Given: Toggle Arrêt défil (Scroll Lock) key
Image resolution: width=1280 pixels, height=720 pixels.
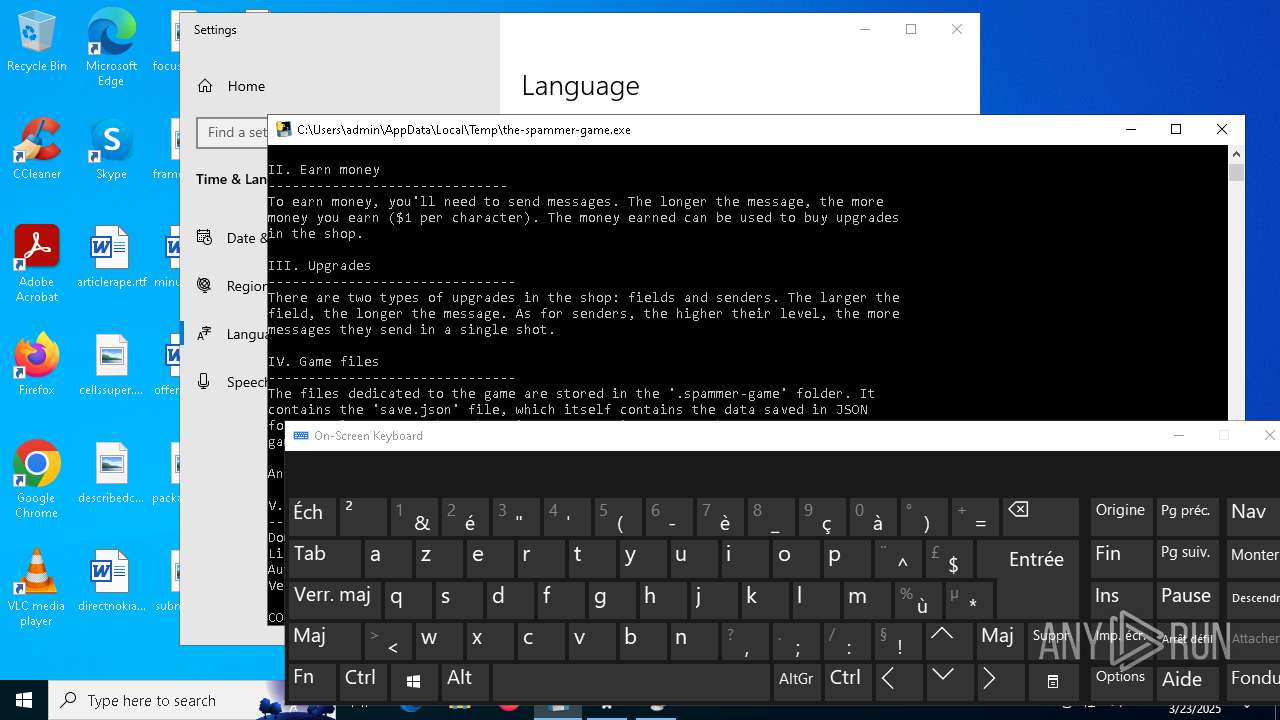Looking at the screenshot, I should tap(1188, 639).
